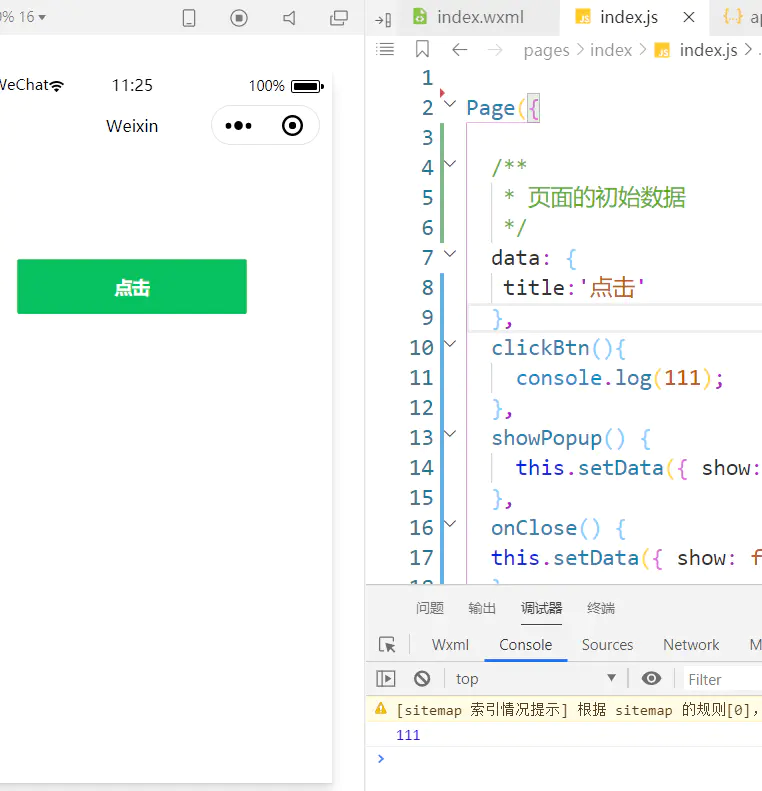The width and height of the screenshot is (762, 791).
Task: Click the console.log(111) code line
Action: point(620,378)
